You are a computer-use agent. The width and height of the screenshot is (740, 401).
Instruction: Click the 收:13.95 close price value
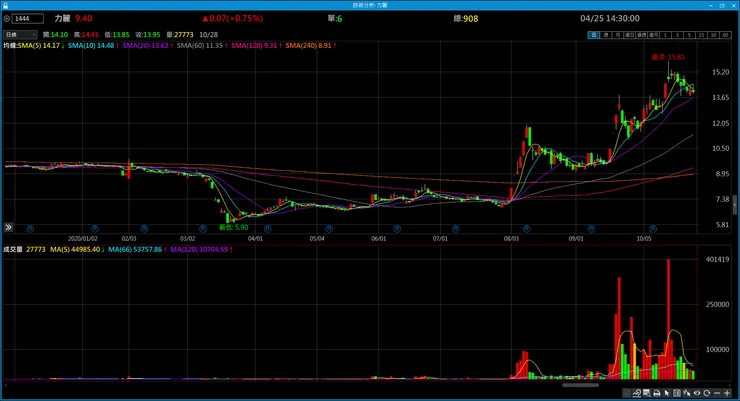(x=148, y=35)
